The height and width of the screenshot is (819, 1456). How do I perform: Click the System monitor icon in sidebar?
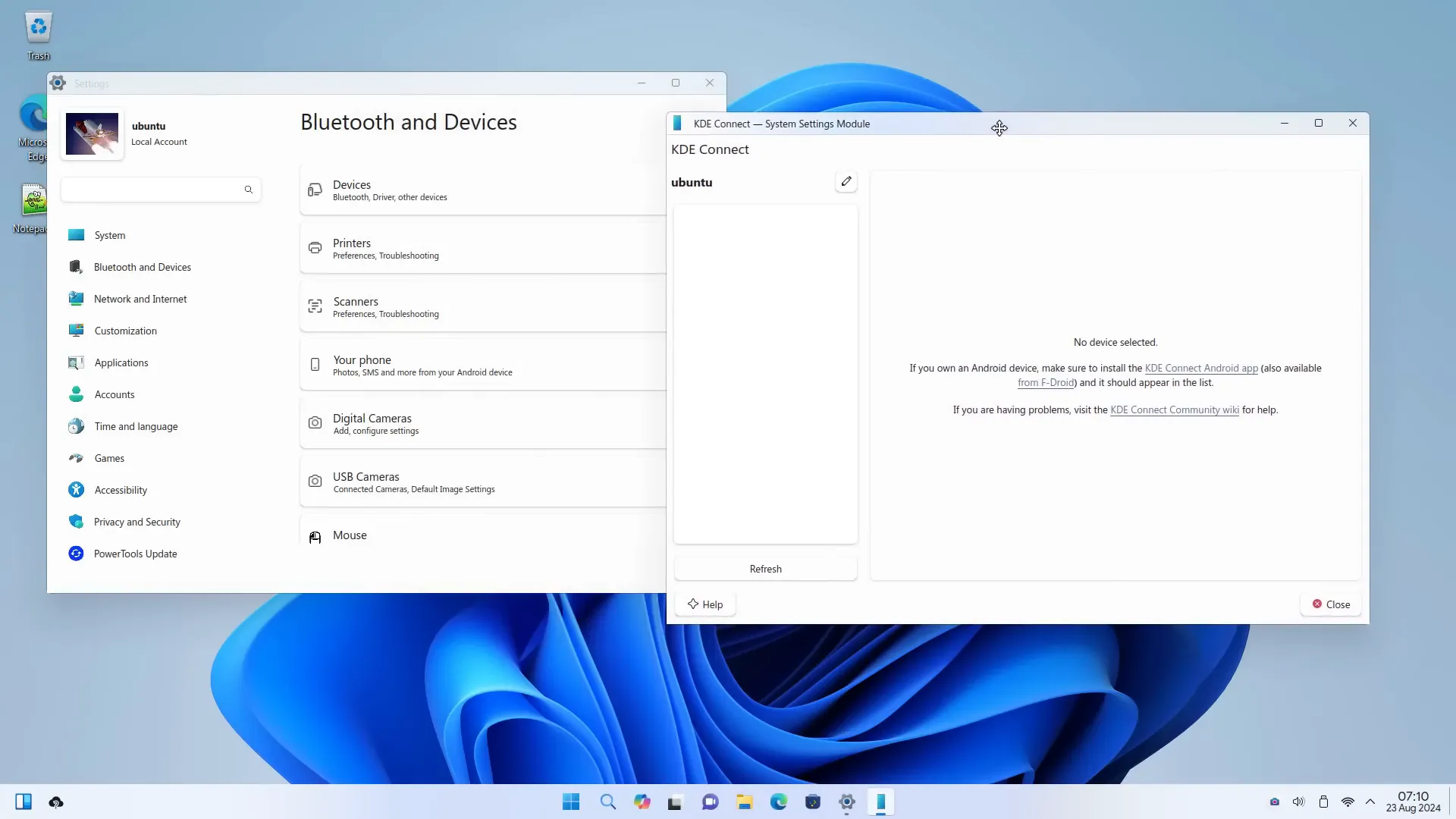point(76,235)
